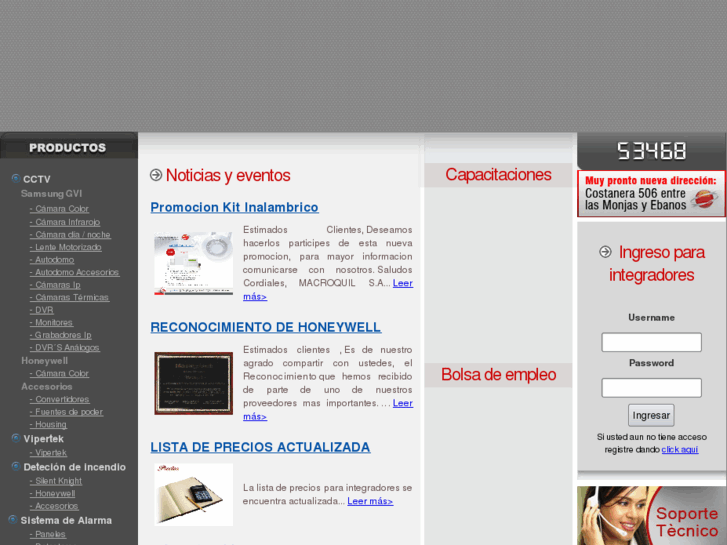
Task: Open the Honeywell recognition plaque thumbnail
Action: [194, 383]
